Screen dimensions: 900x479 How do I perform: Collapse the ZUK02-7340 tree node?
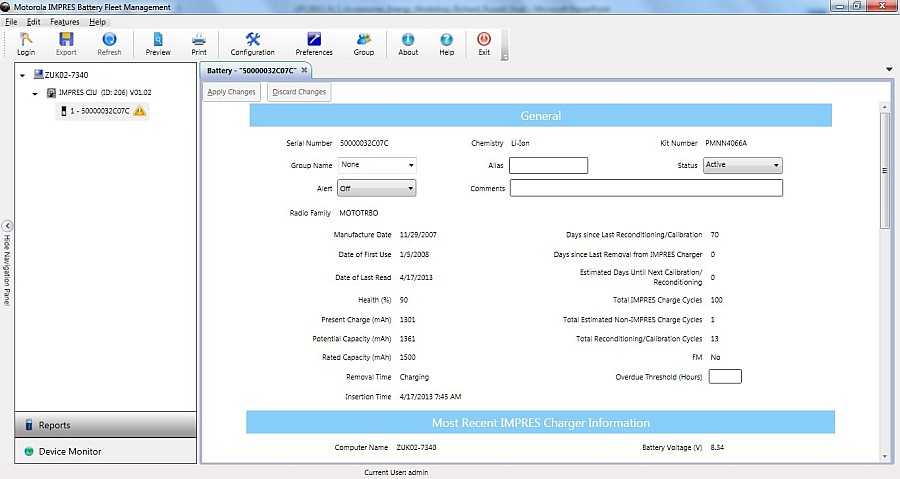point(22,75)
